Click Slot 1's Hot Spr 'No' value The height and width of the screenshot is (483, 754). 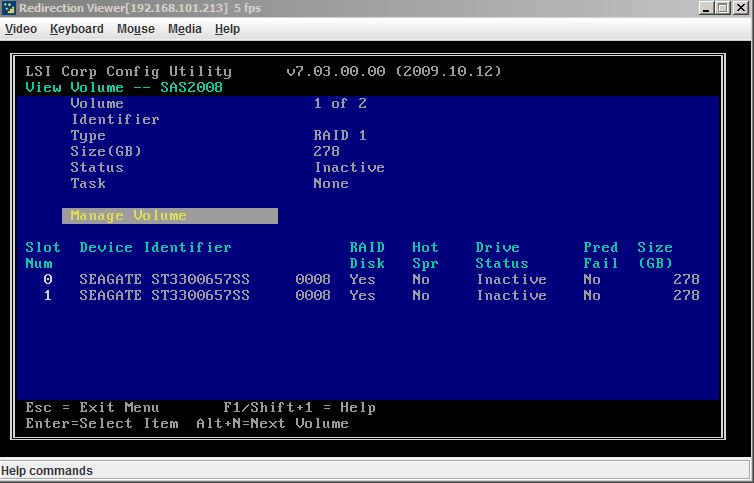coord(421,295)
